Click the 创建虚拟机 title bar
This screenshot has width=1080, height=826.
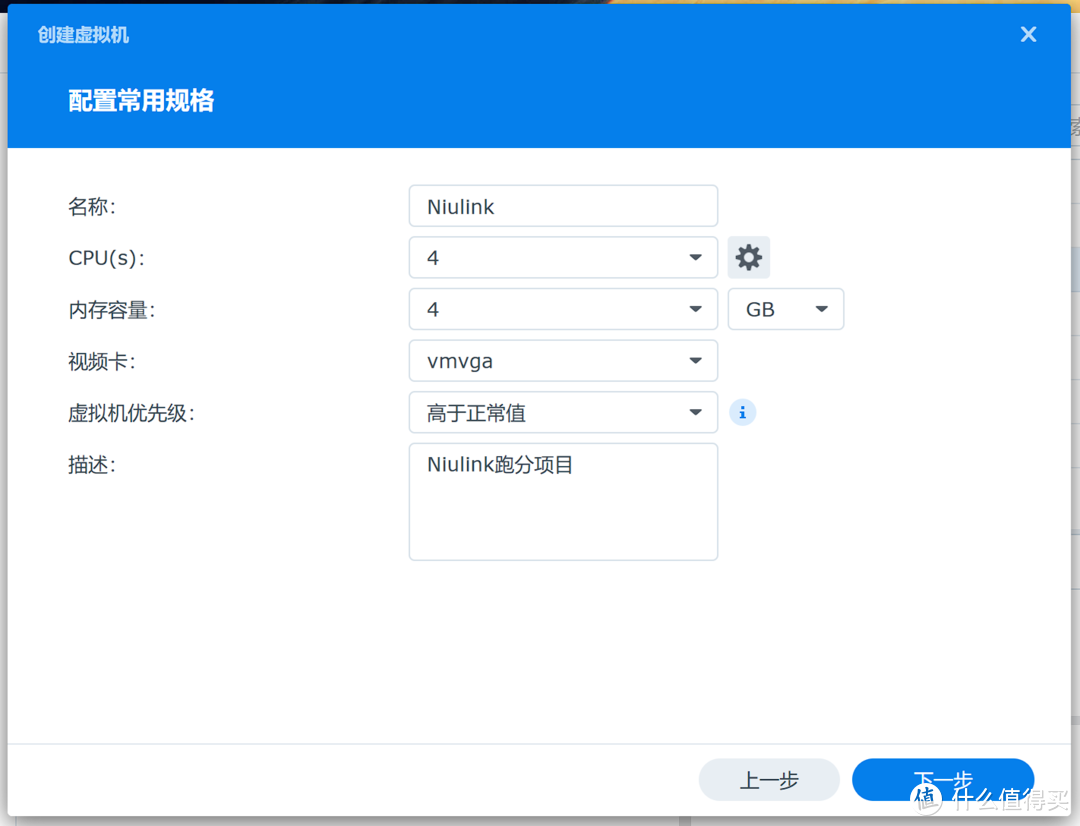tap(83, 34)
